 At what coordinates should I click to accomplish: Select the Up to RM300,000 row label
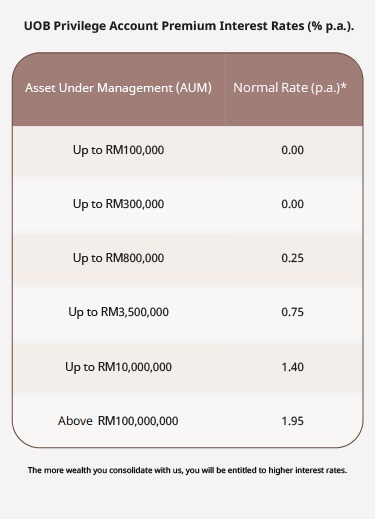click(118, 204)
